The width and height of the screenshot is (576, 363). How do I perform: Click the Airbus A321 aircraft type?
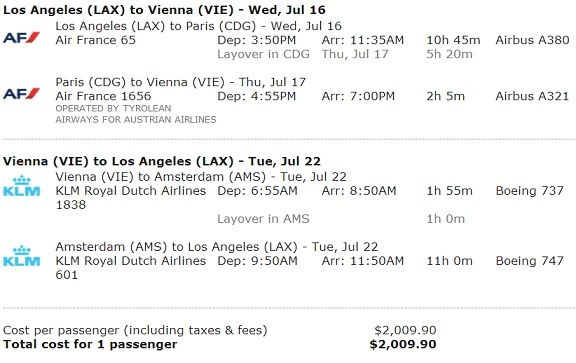[x=532, y=96]
